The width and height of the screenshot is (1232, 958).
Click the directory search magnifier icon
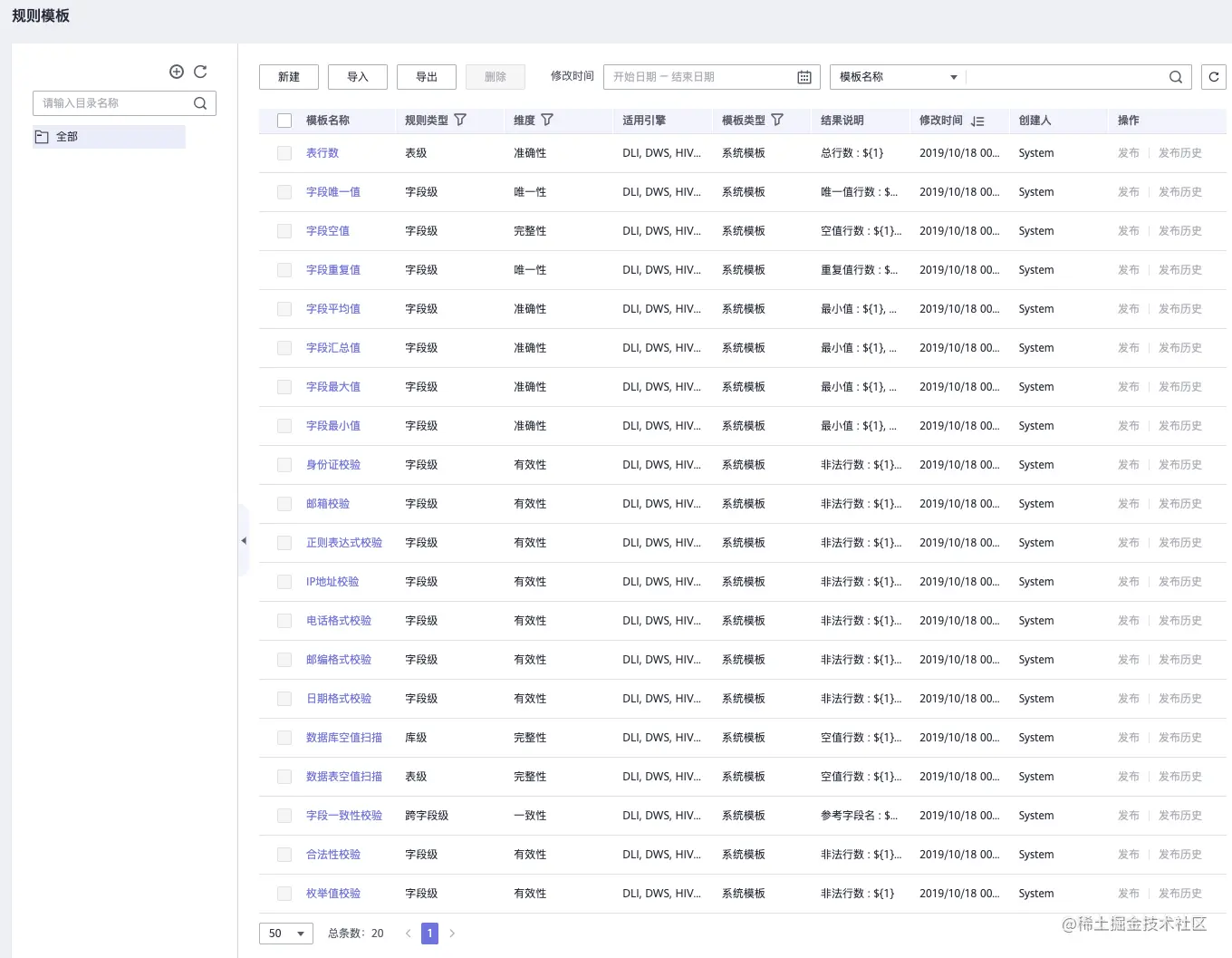coord(200,103)
